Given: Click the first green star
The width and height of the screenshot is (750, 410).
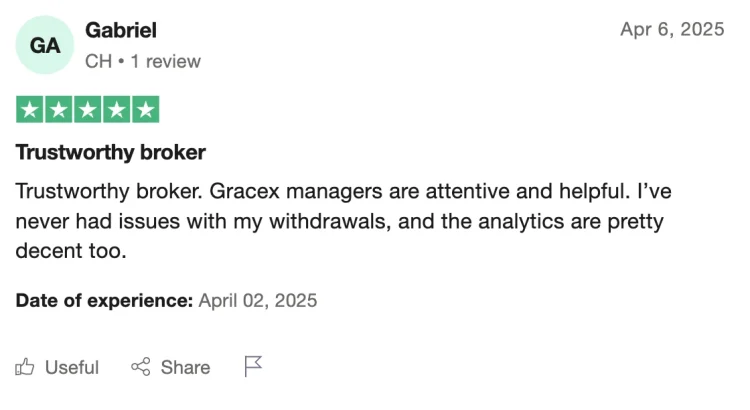Looking at the screenshot, I should click(x=30, y=110).
